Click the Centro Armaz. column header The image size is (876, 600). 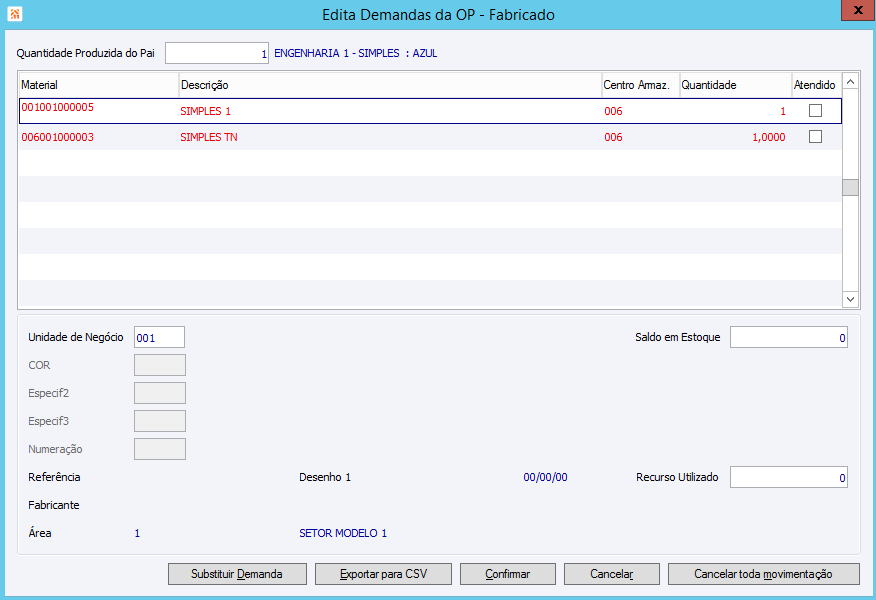(640, 85)
